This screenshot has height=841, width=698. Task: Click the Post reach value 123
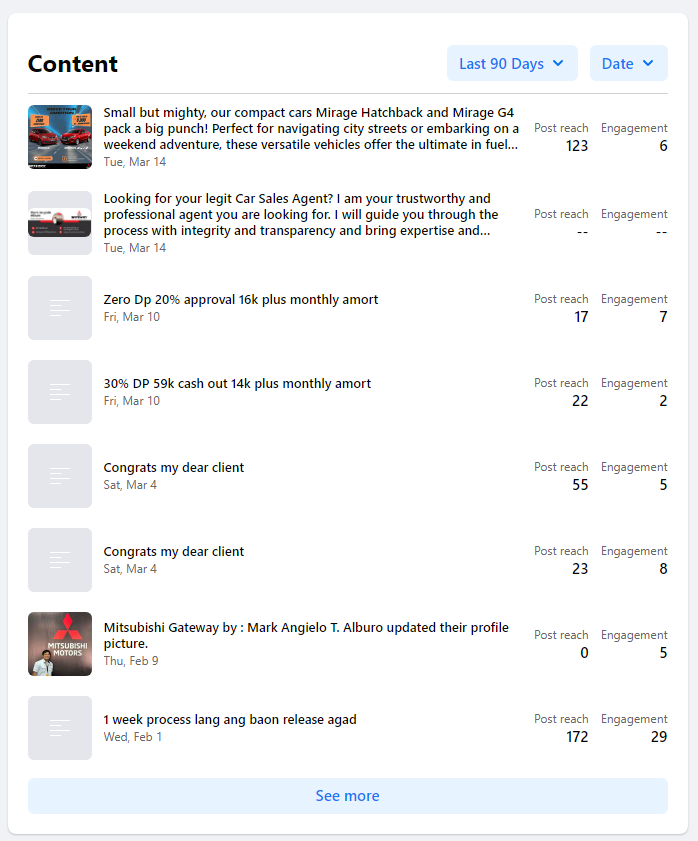point(577,146)
